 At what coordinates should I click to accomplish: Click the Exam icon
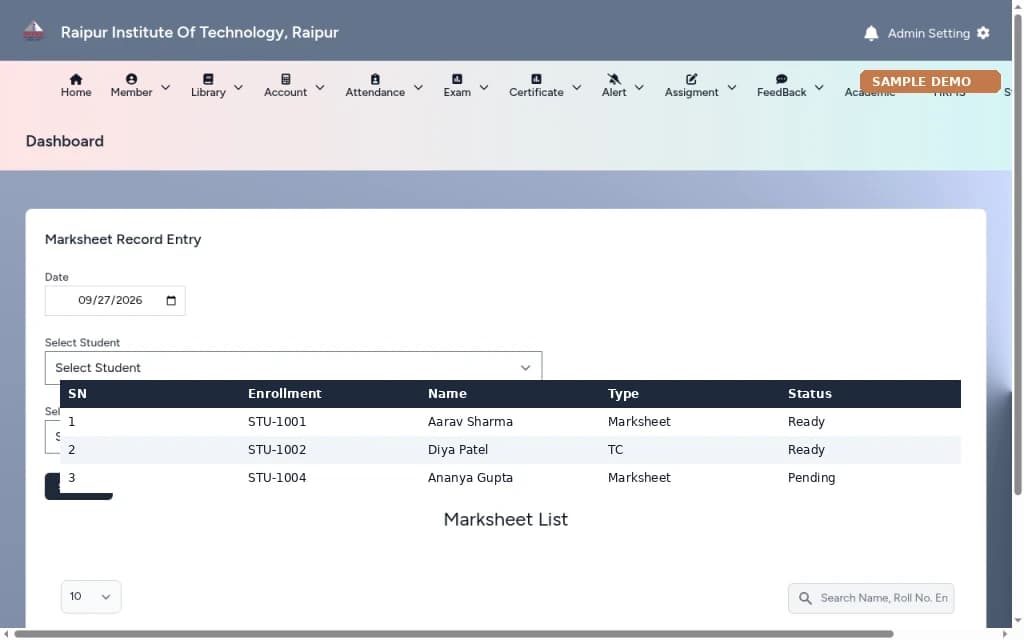pyautogui.click(x=457, y=79)
